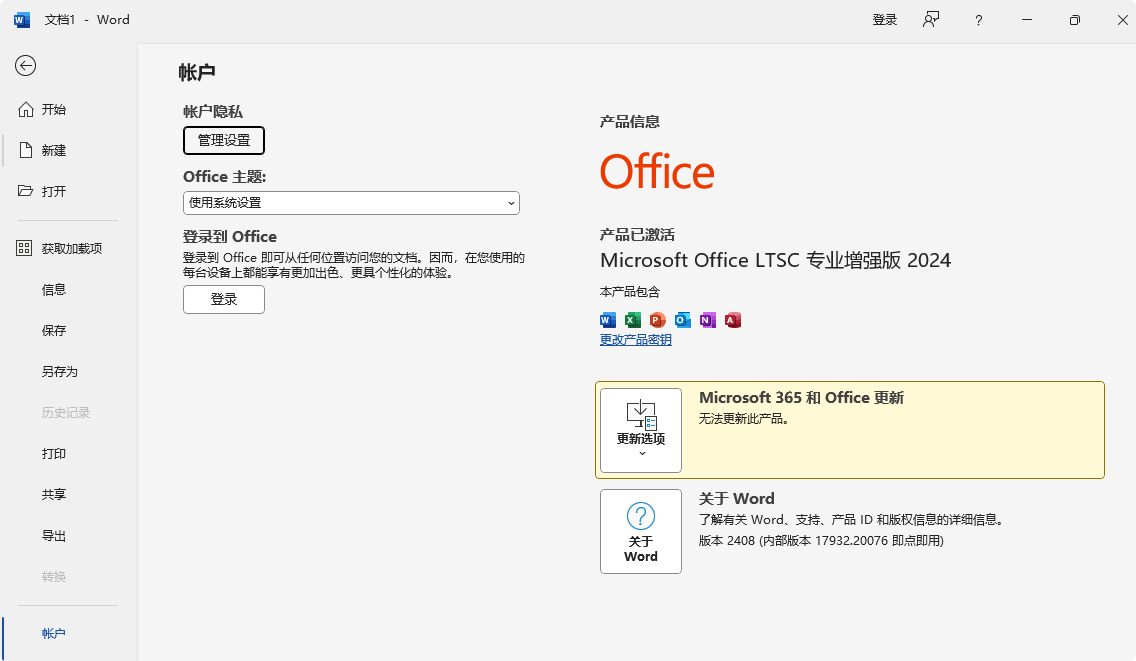Open 关于 Word question mark icon
The height and width of the screenshot is (661, 1136).
(x=640, y=517)
